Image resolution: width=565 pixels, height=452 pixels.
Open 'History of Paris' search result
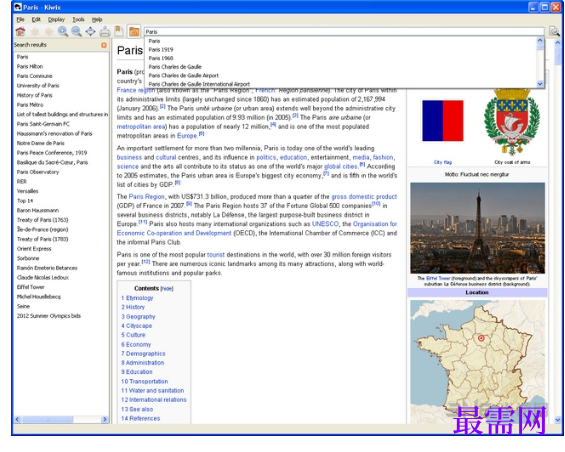35,95
